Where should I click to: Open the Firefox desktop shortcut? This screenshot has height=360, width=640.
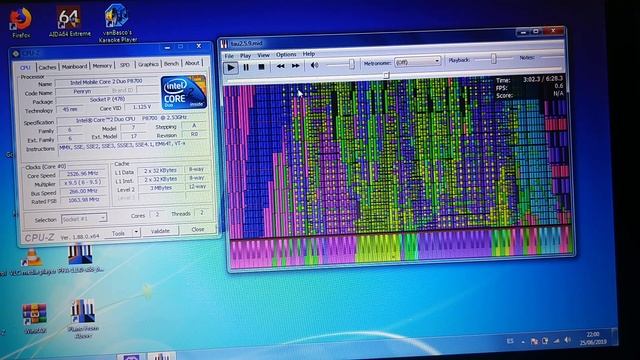pyautogui.click(x=20, y=23)
